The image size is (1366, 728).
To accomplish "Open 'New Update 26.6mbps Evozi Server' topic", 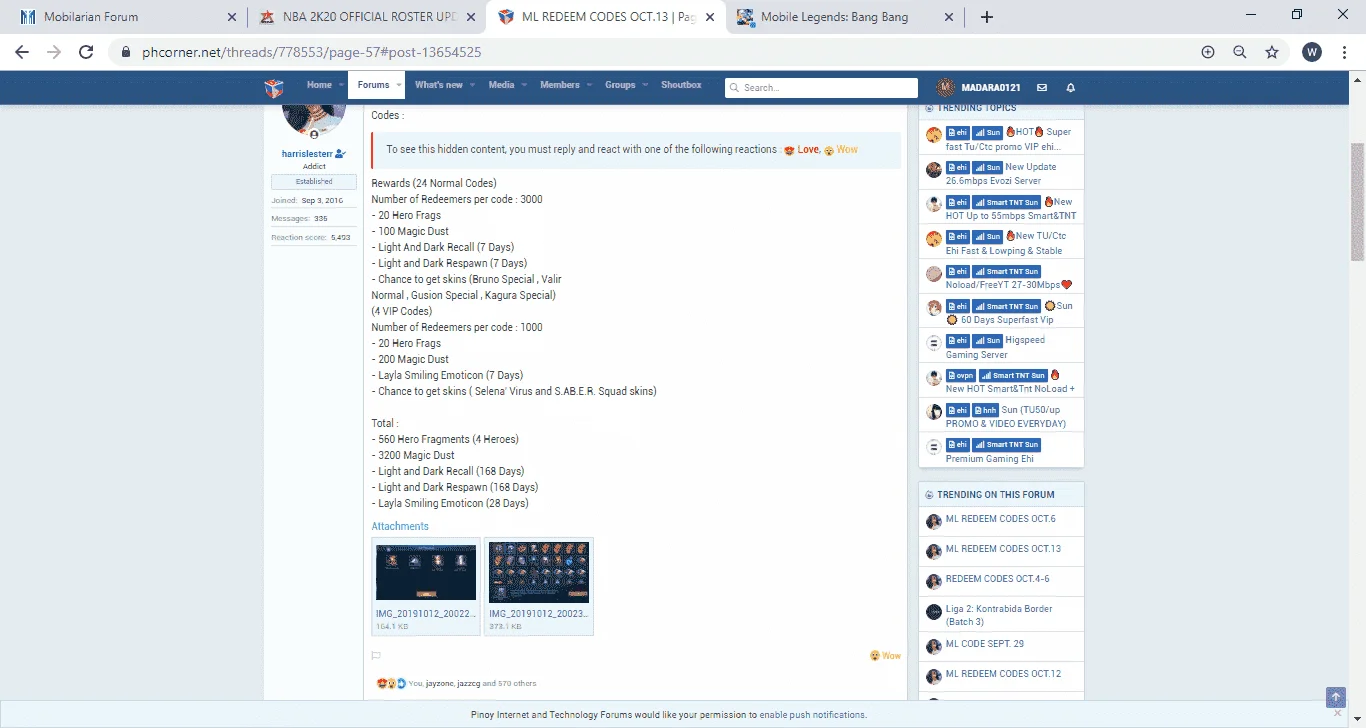I will click(1001, 174).
